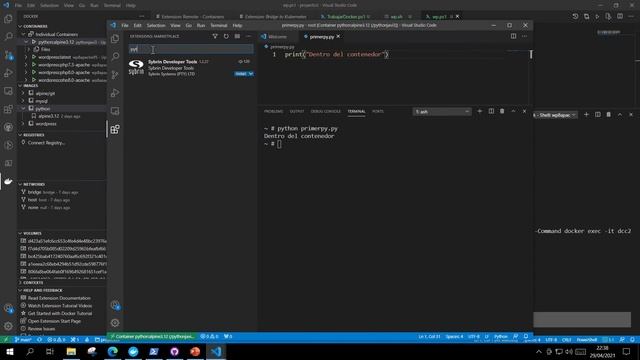Viewport: 640px width, 360px height.
Task: Click filter extensions funnel icon
Action: pyautogui.click(x=215, y=36)
